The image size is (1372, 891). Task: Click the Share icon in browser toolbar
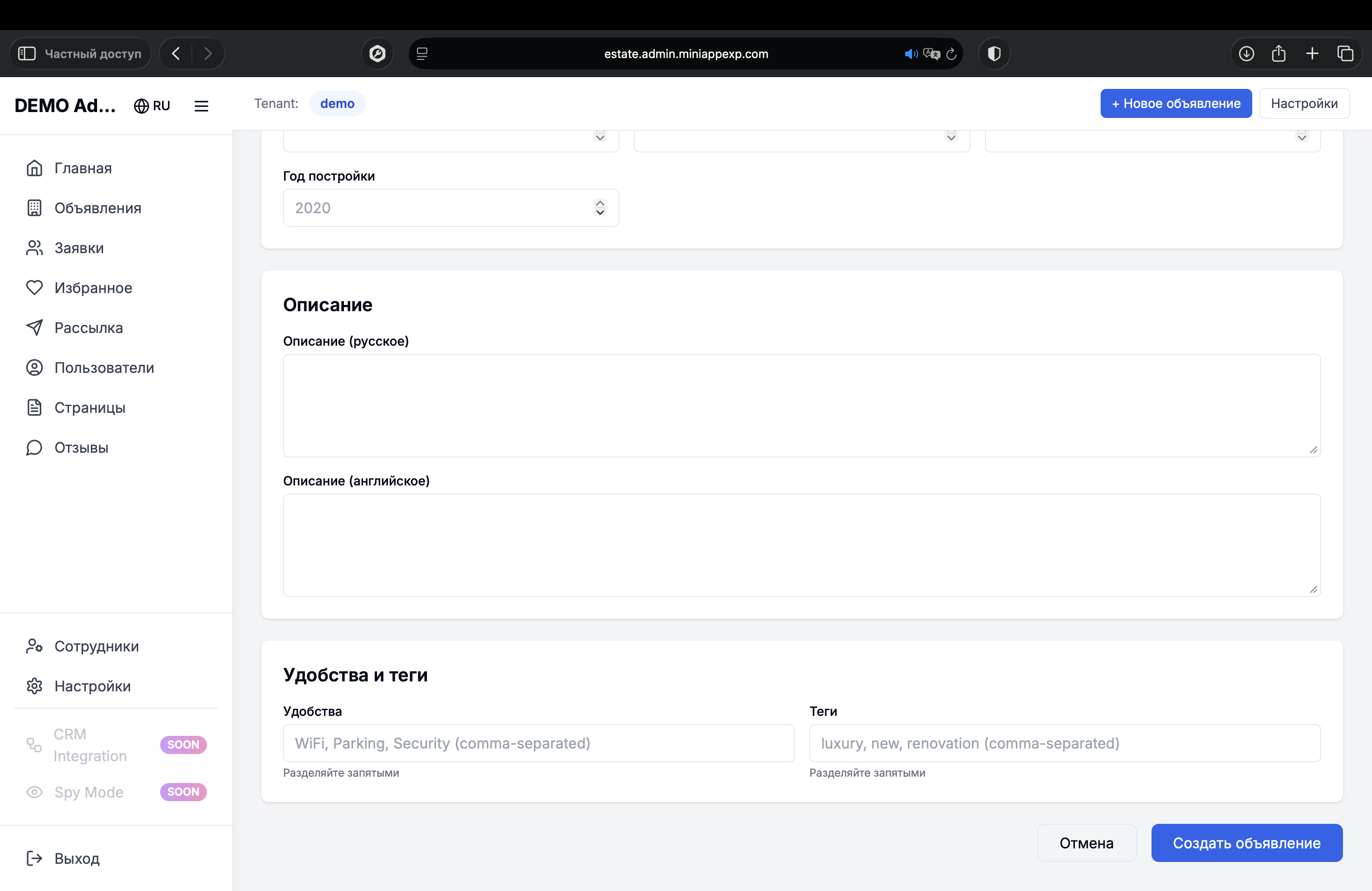click(x=1279, y=54)
